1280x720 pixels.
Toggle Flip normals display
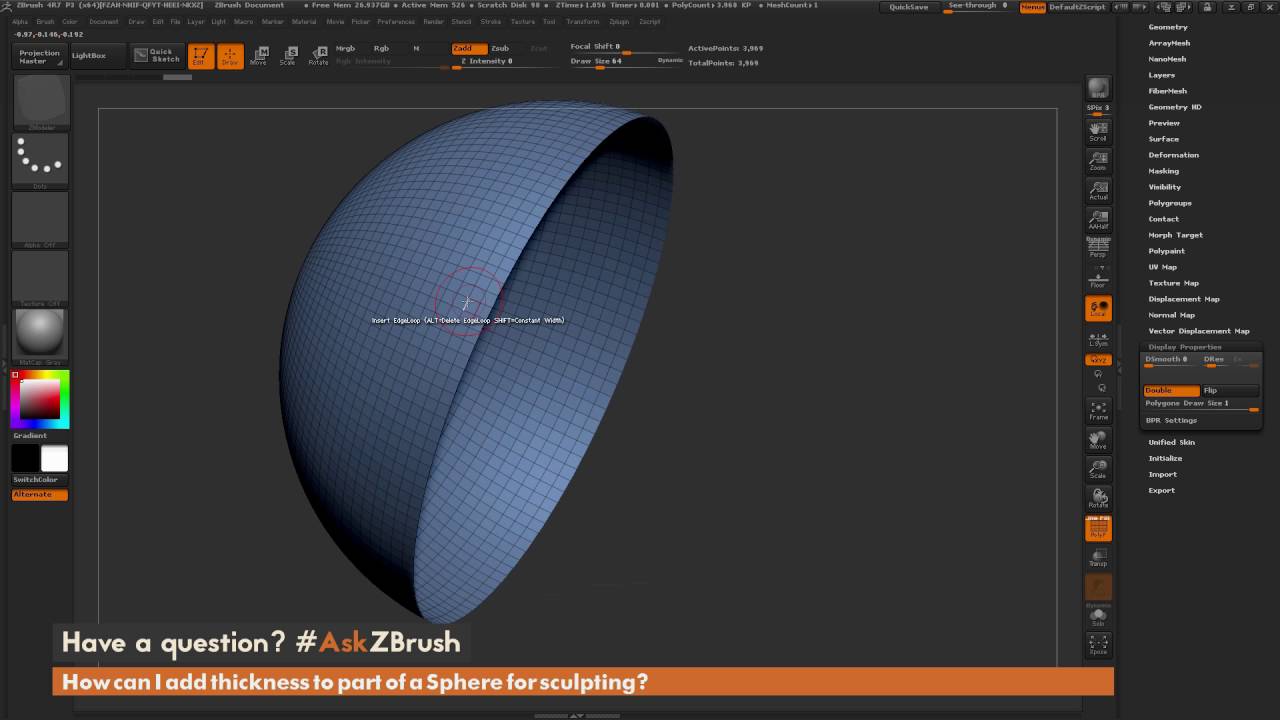point(1230,390)
